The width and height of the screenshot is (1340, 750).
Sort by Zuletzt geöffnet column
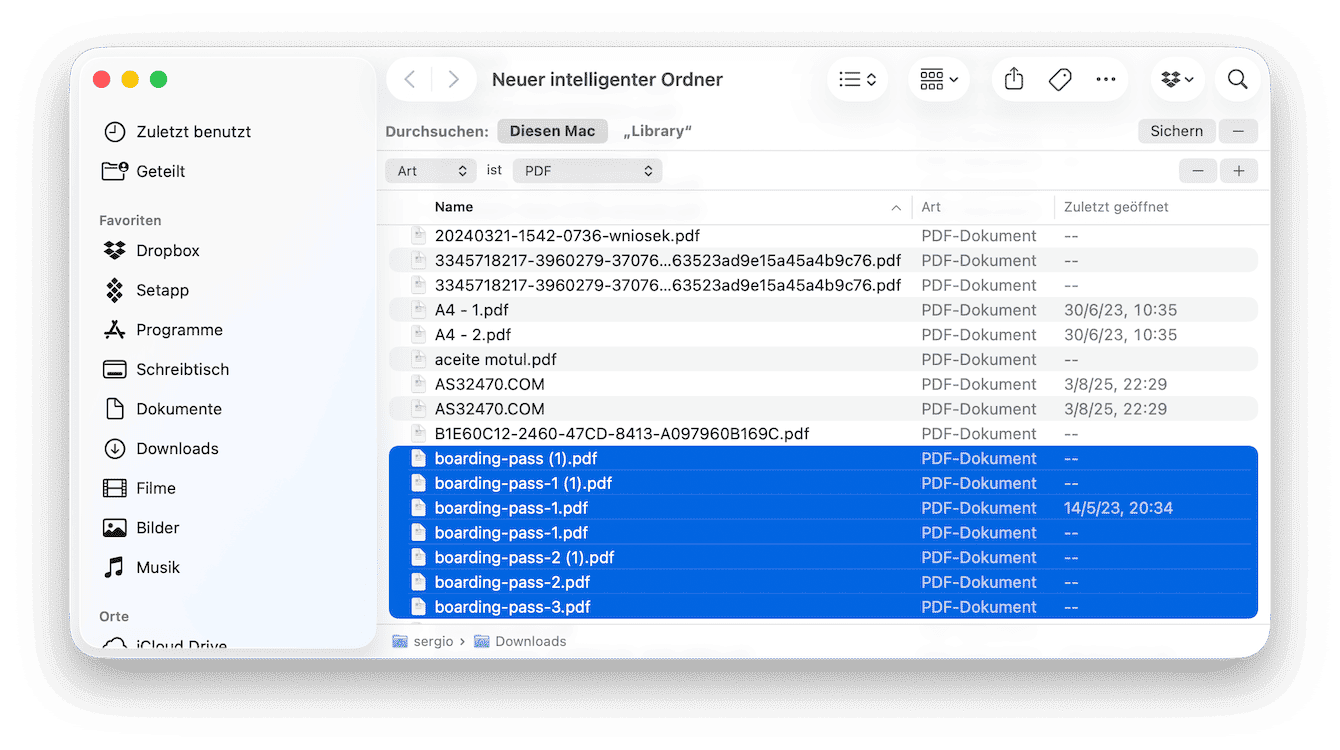click(1116, 207)
